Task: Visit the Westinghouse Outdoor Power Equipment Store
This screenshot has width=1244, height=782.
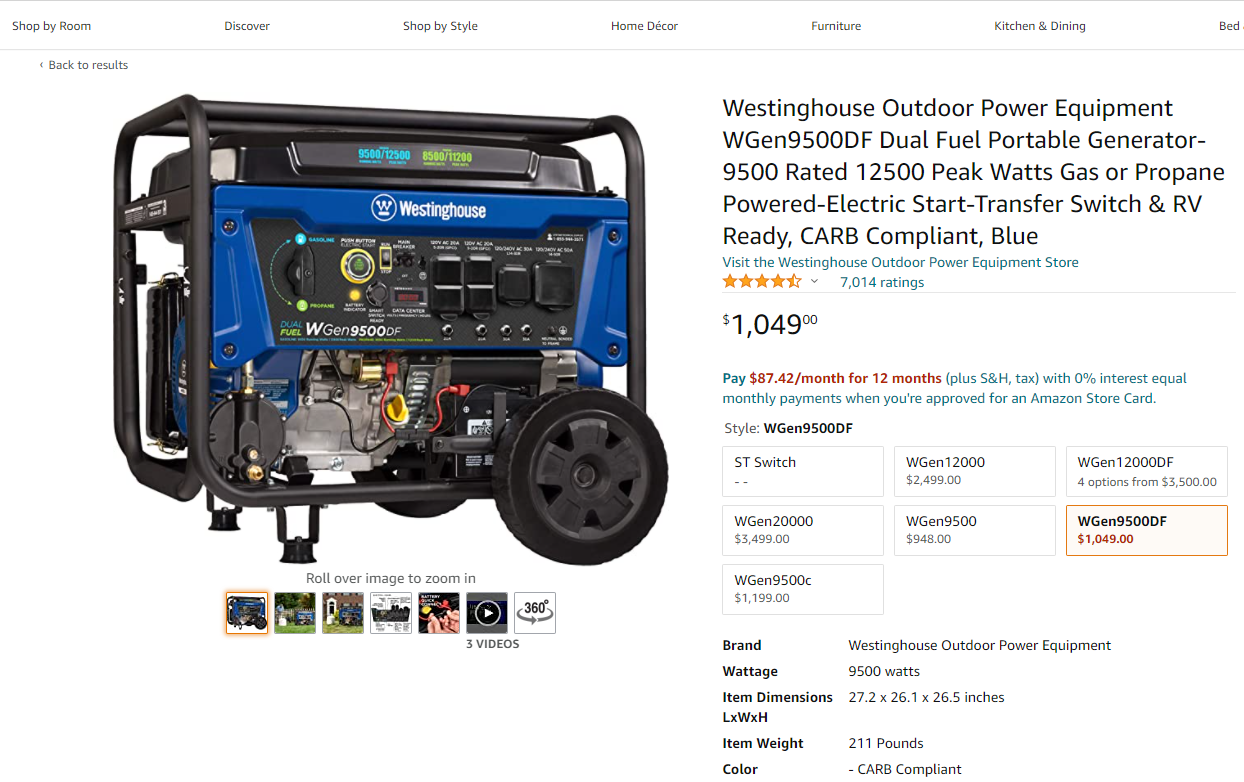Action: pyautogui.click(x=901, y=262)
